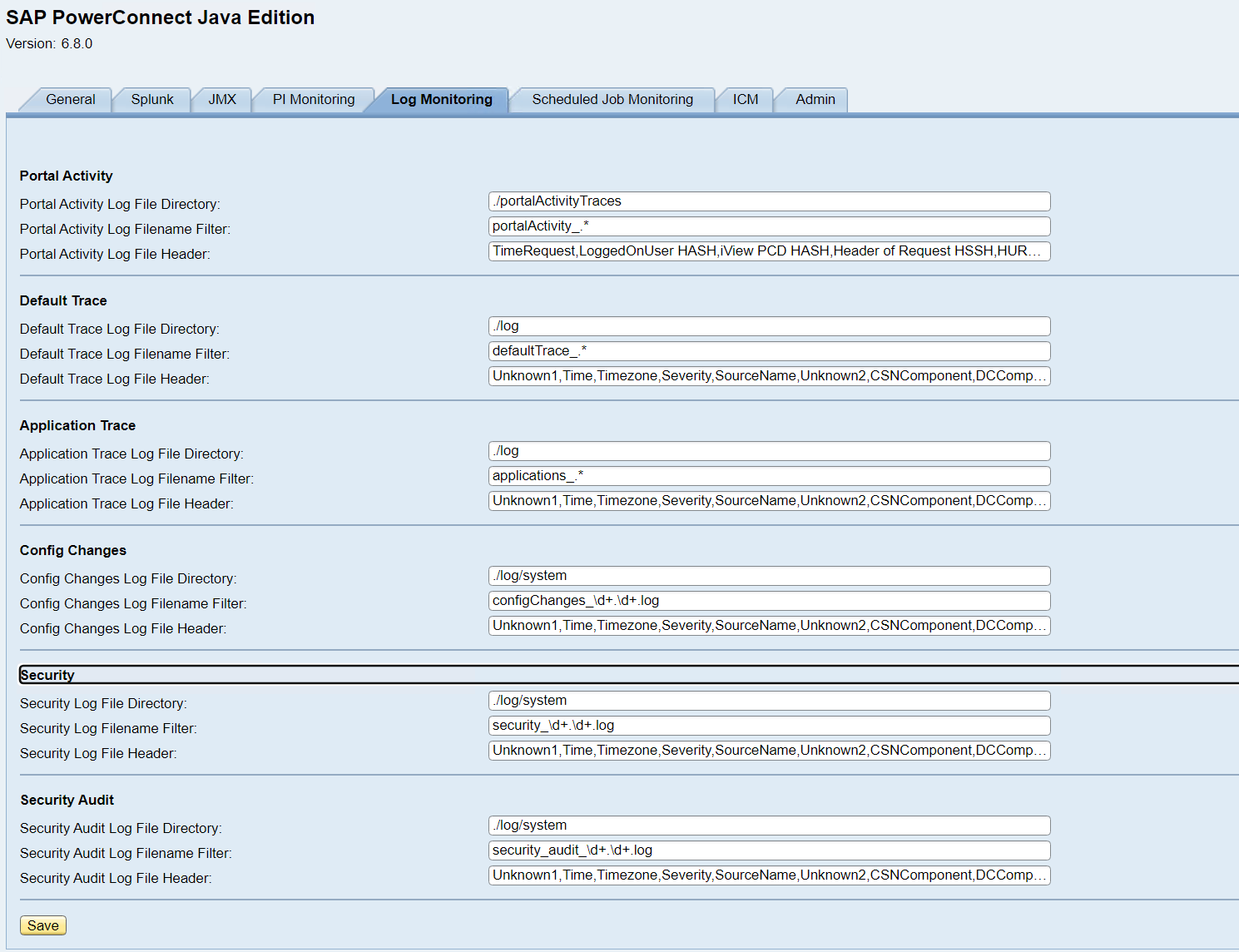The height and width of the screenshot is (952, 1239).
Task: Select the Security section heading
Action: click(47, 675)
